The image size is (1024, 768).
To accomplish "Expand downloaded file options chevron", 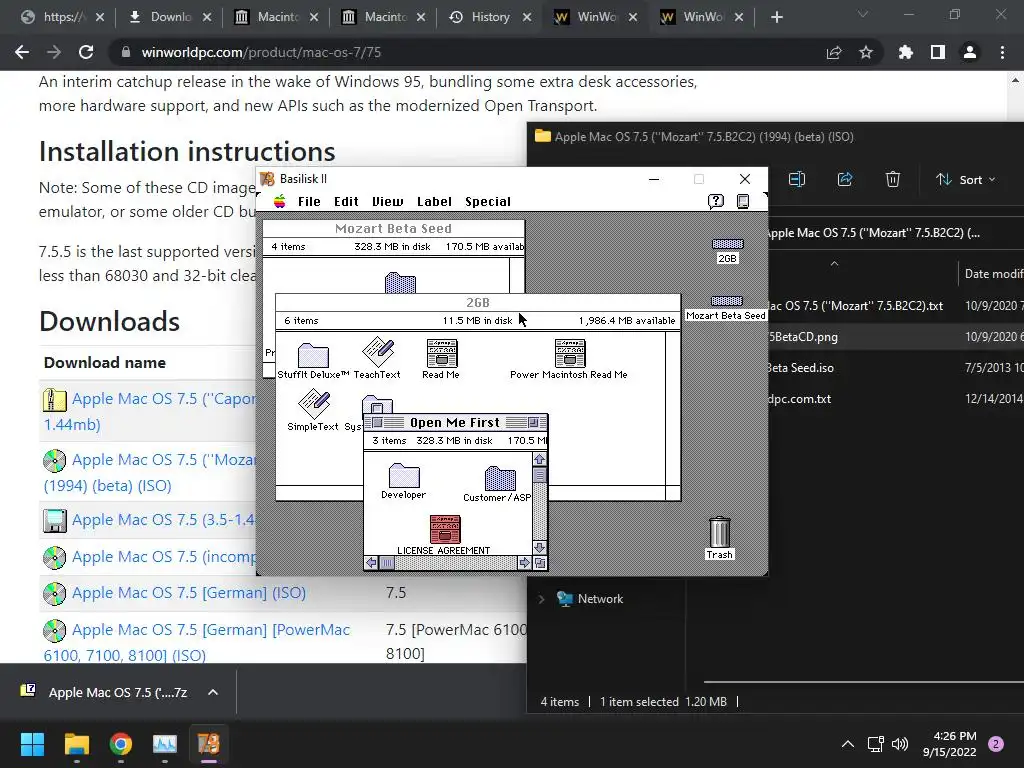I will (213, 692).
